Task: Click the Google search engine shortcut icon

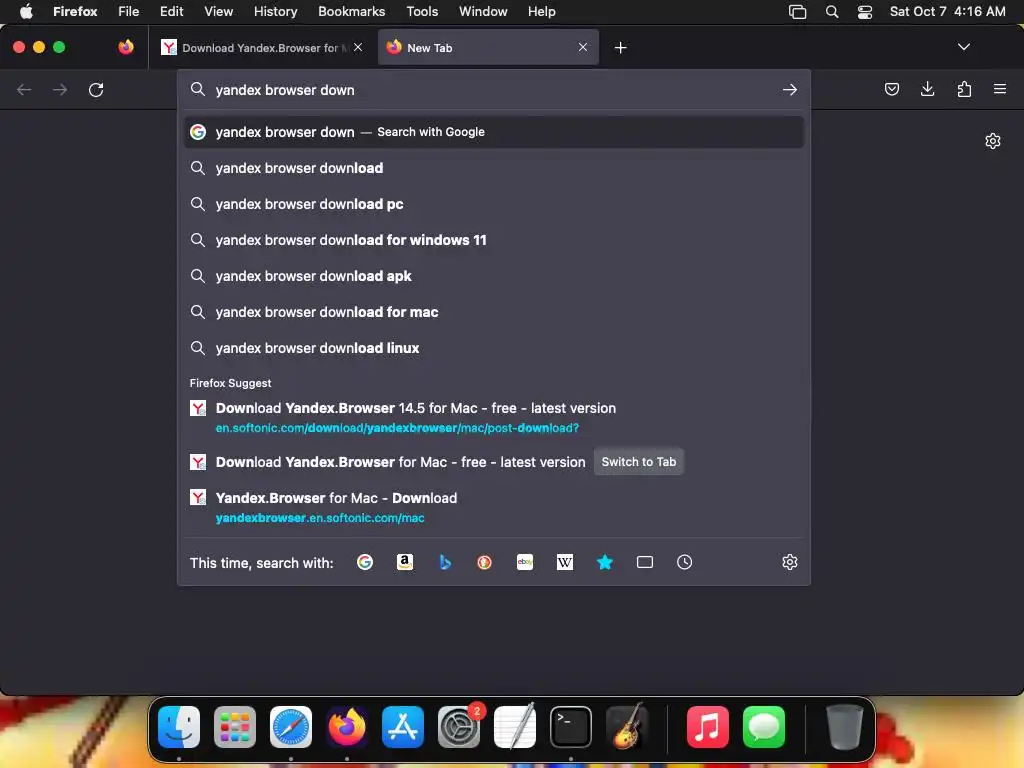Action: (364, 562)
